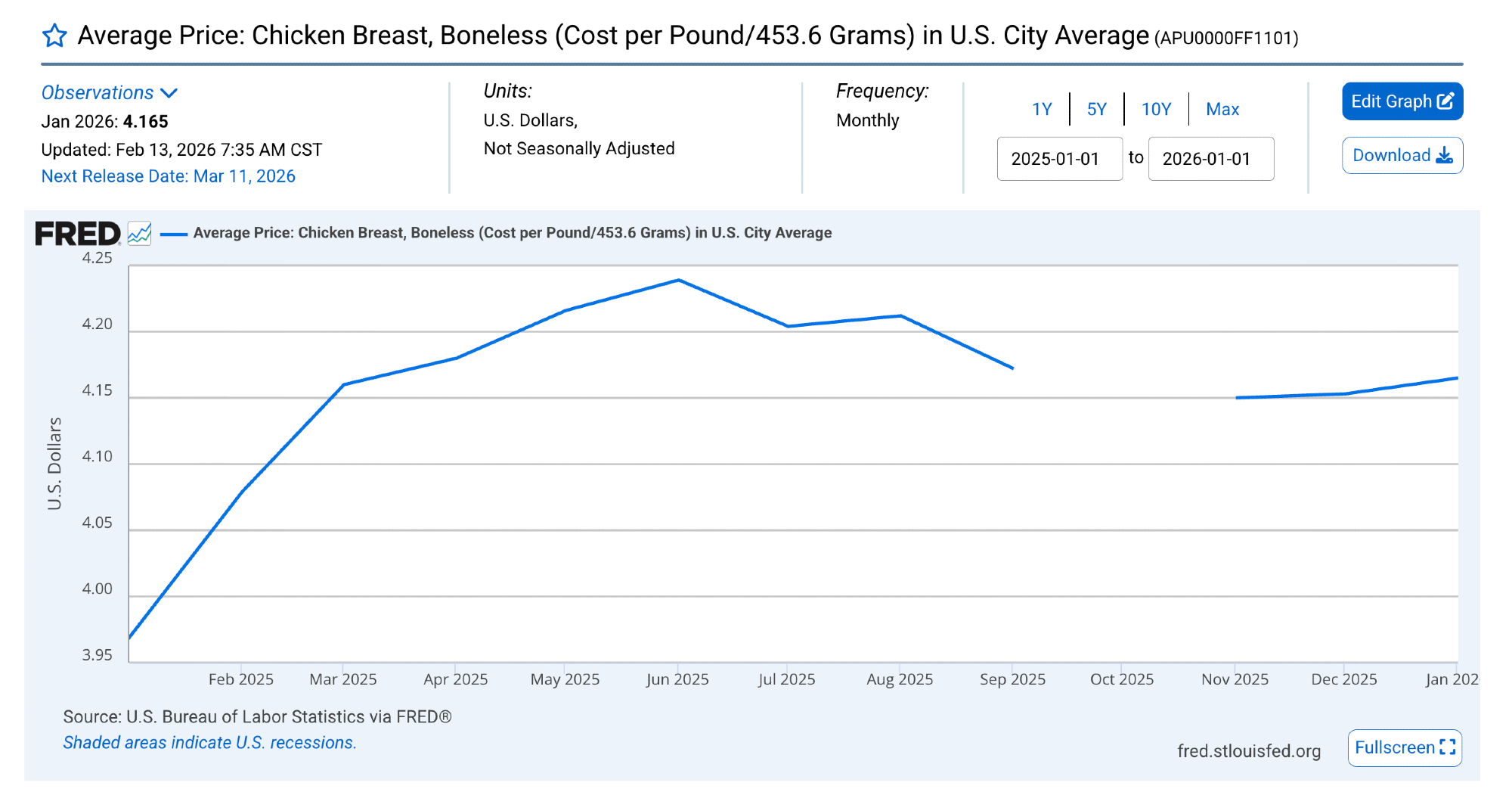Click the chart line peak at Jun 2025

[678, 280]
